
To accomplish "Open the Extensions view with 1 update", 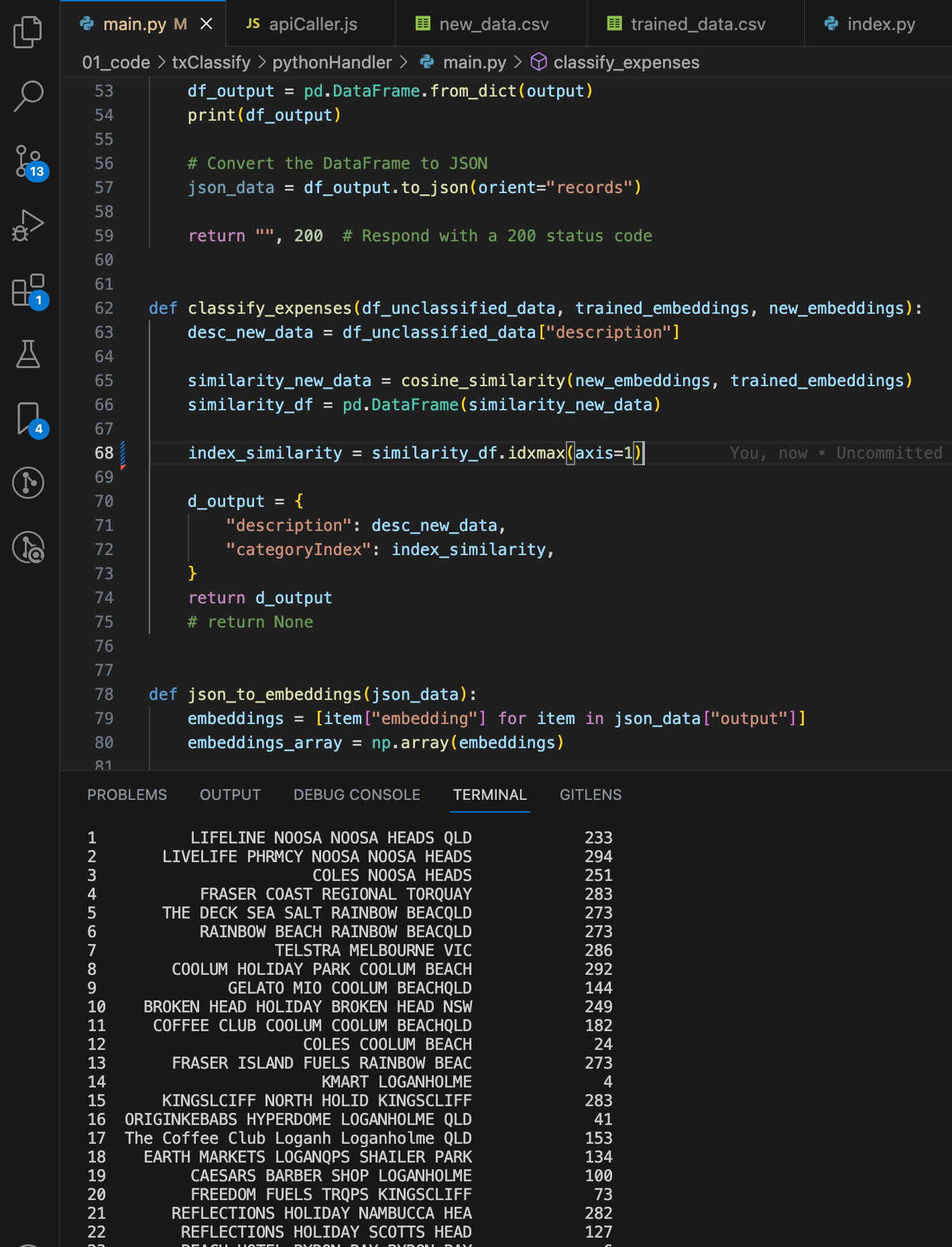I will [x=29, y=290].
